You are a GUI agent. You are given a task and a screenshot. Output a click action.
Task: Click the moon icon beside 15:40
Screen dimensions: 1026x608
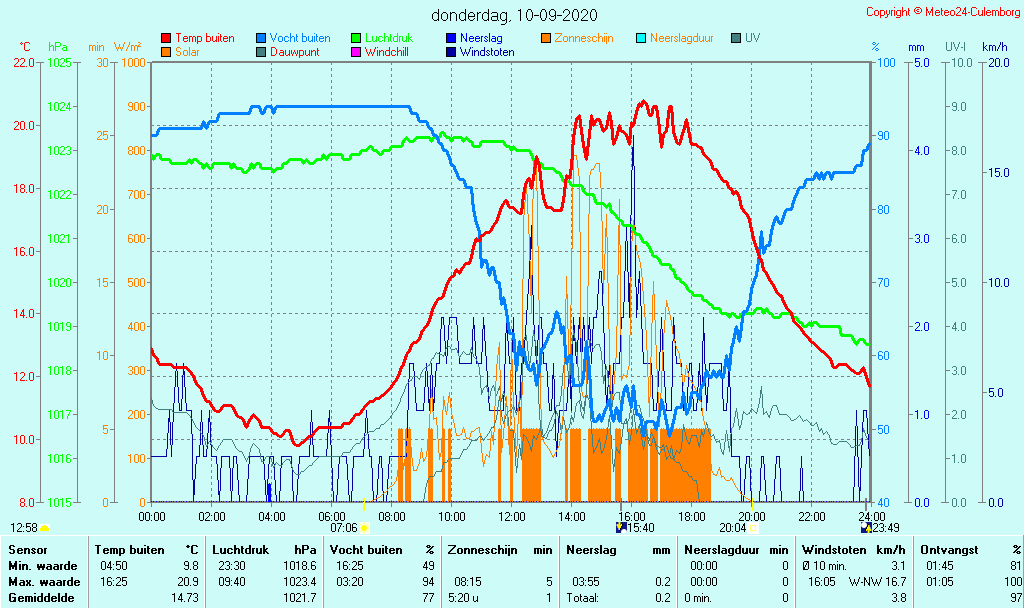point(622,527)
